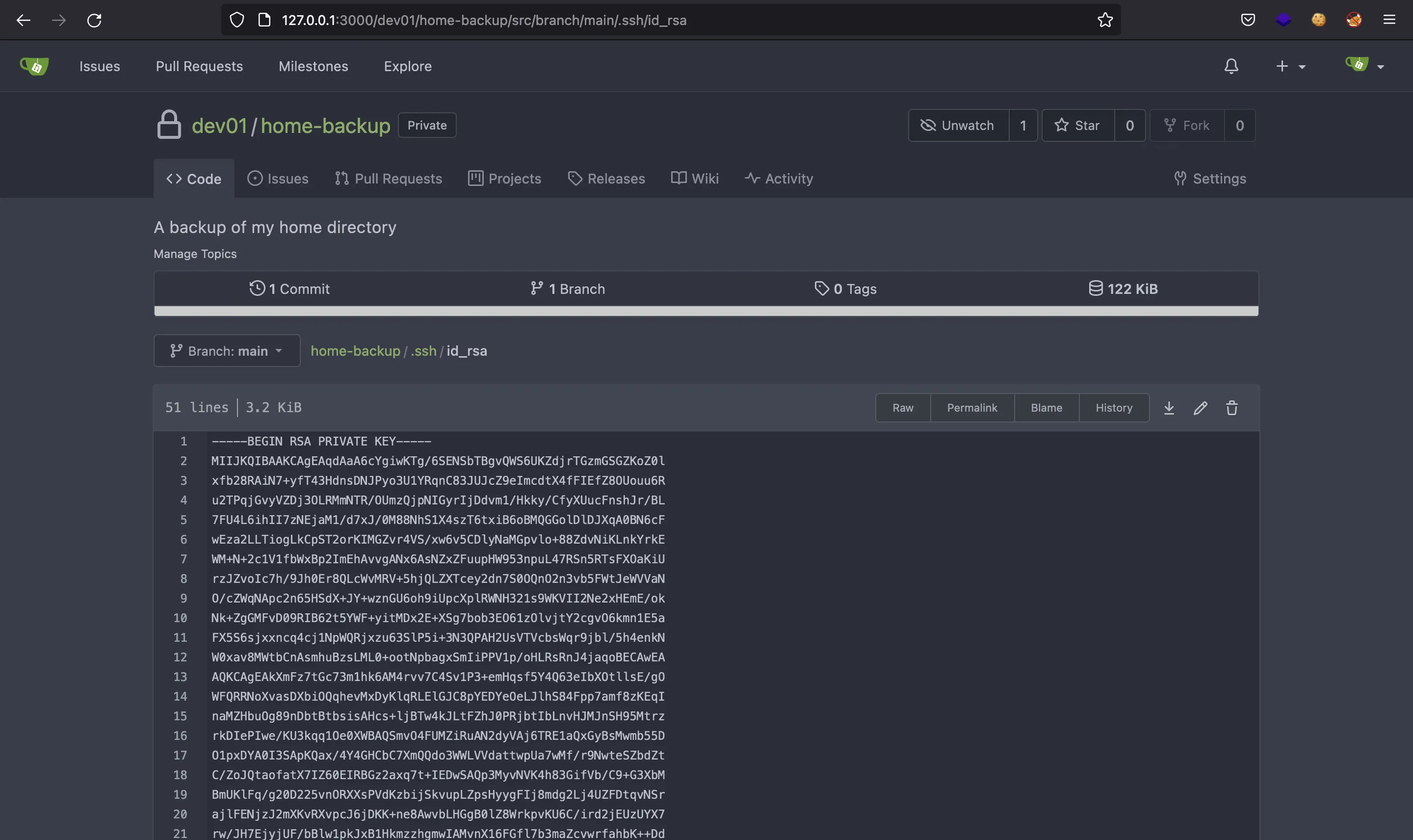
Task: Expand the Branch selector dropdown
Action: 226,350
